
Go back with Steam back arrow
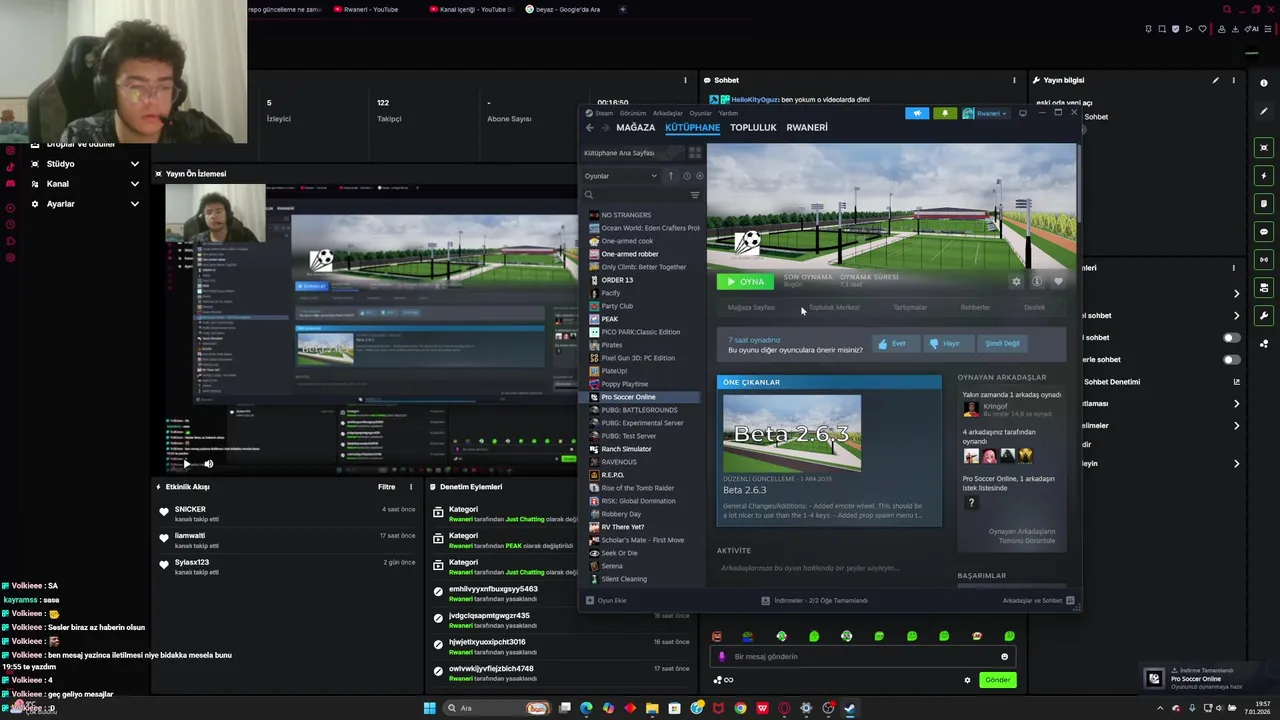[590, 127]
